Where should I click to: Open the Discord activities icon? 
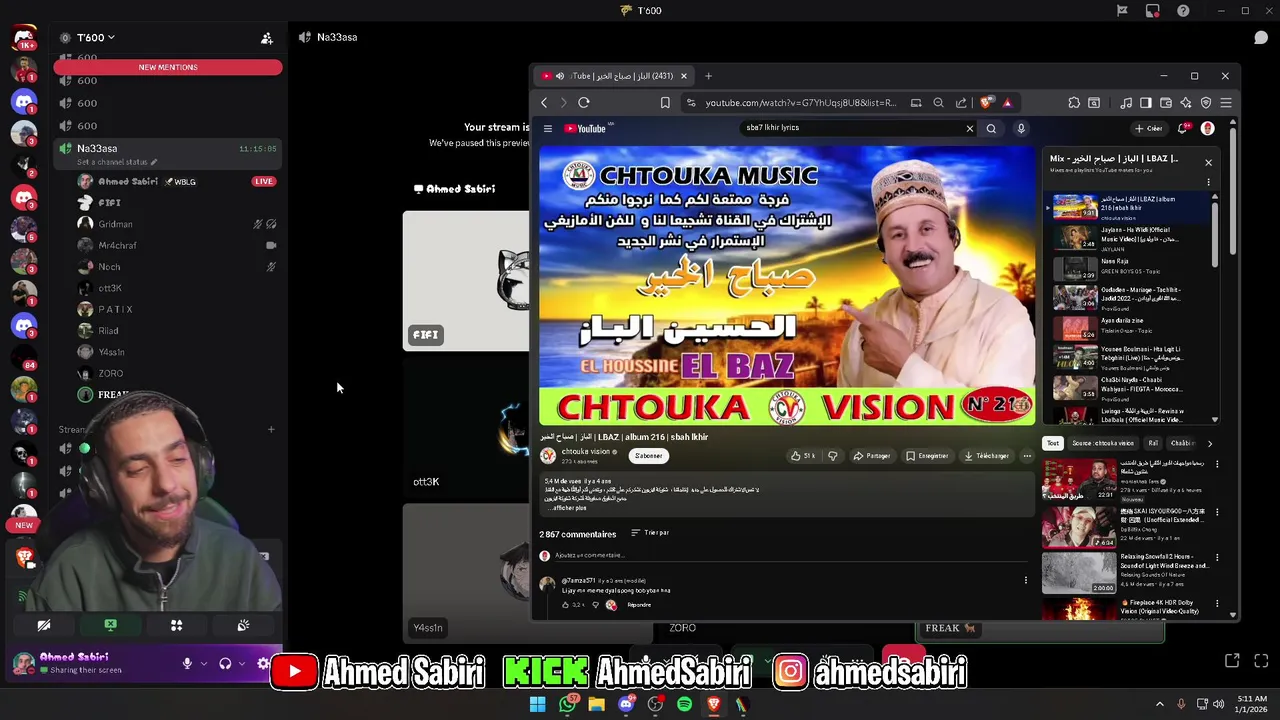tap(176, 625)
